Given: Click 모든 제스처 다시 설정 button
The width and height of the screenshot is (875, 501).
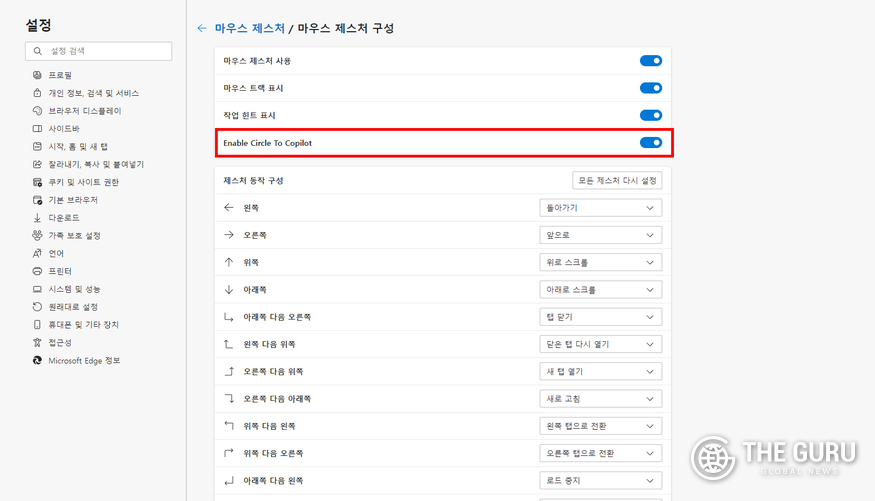Looking at the screenshot, I should 617,181.
